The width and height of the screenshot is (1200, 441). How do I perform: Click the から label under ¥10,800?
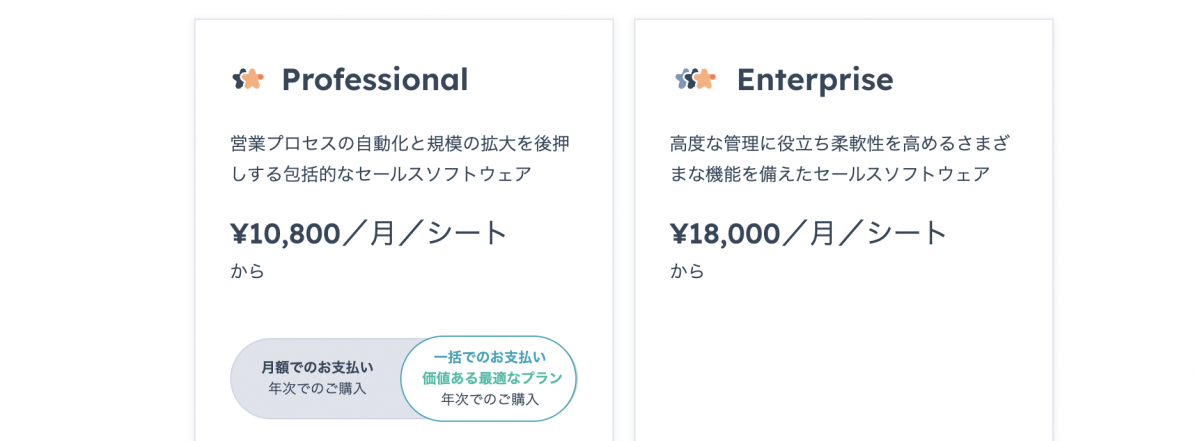click(x=248, y=271)
